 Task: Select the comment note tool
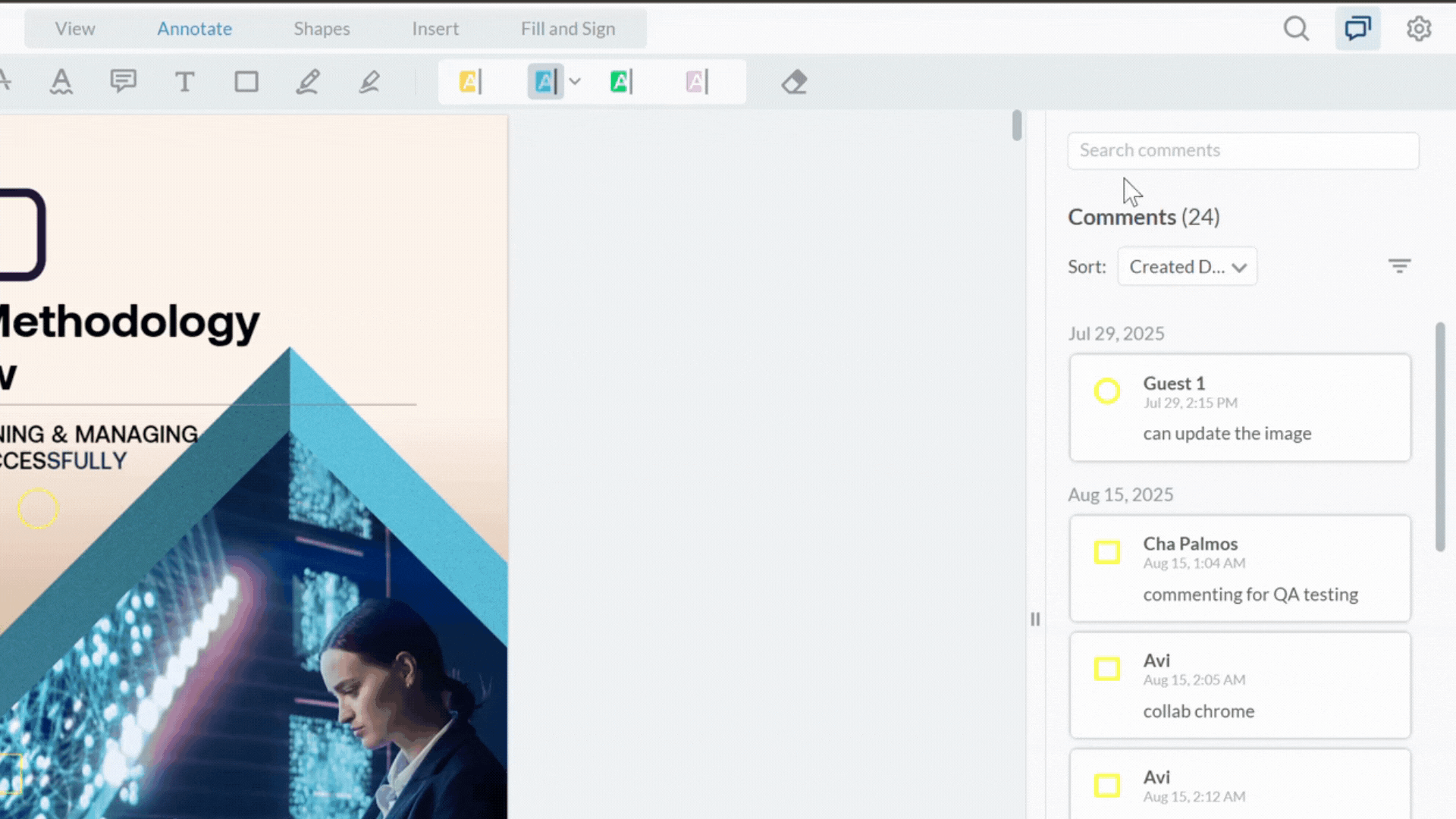pyautogui.click(x=123, y=82)
